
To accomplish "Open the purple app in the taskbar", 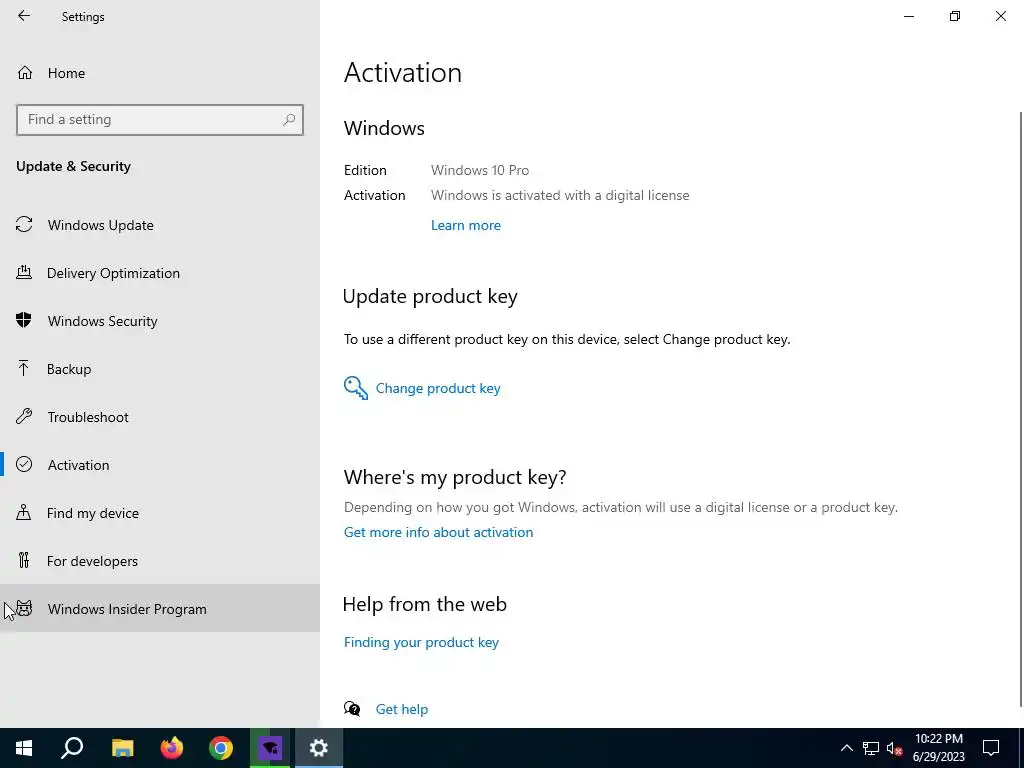I will (270, 748).
